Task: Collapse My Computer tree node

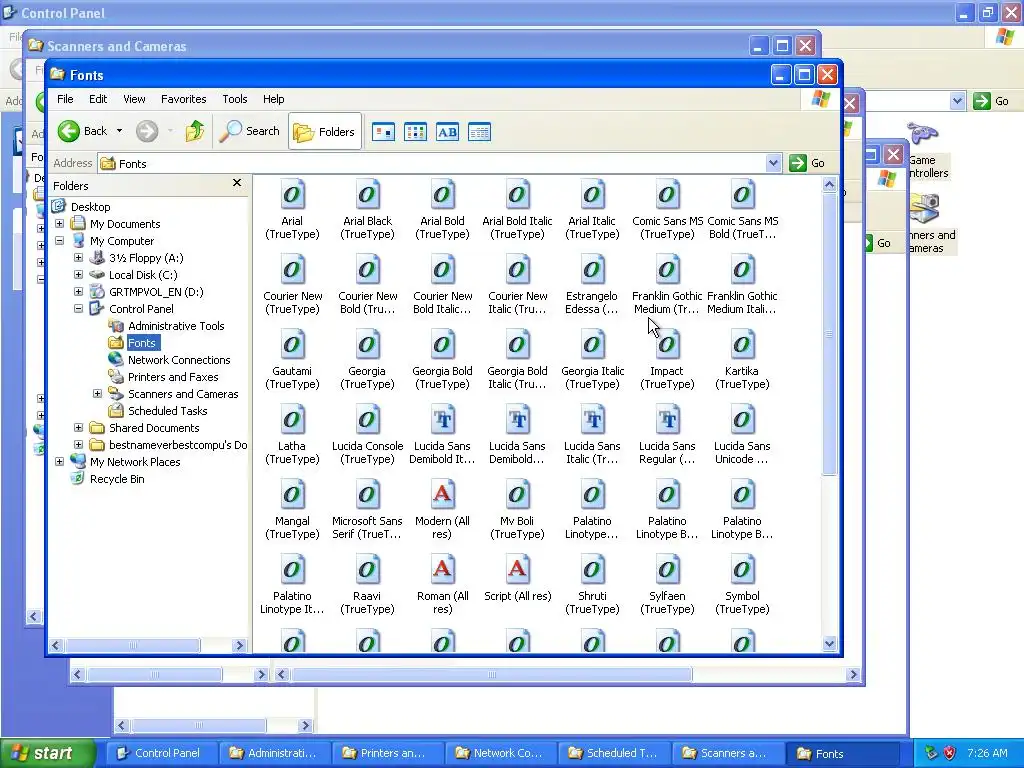Action: 59,241
